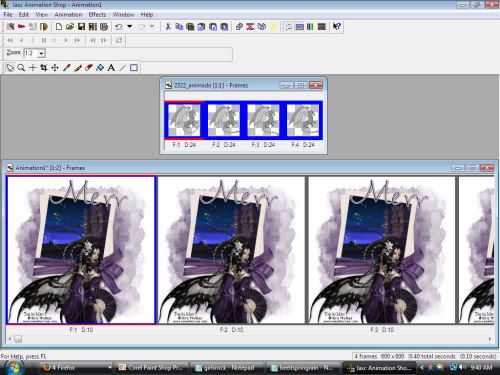Select the Rectangle shape tool
The height and width of the screenshot is (375, 500).
tap(134, 68)
